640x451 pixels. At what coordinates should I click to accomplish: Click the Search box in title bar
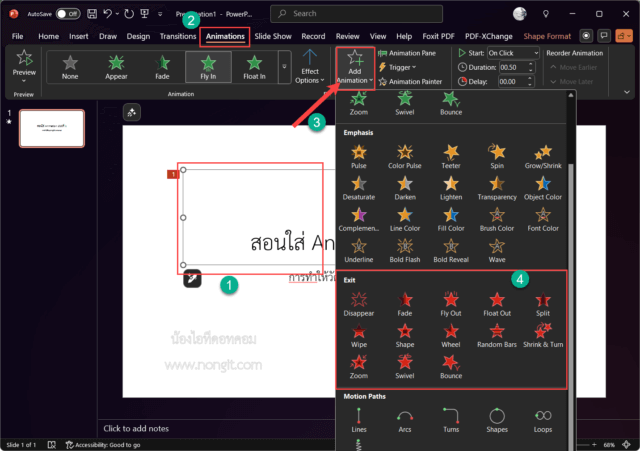click(356, 14)
